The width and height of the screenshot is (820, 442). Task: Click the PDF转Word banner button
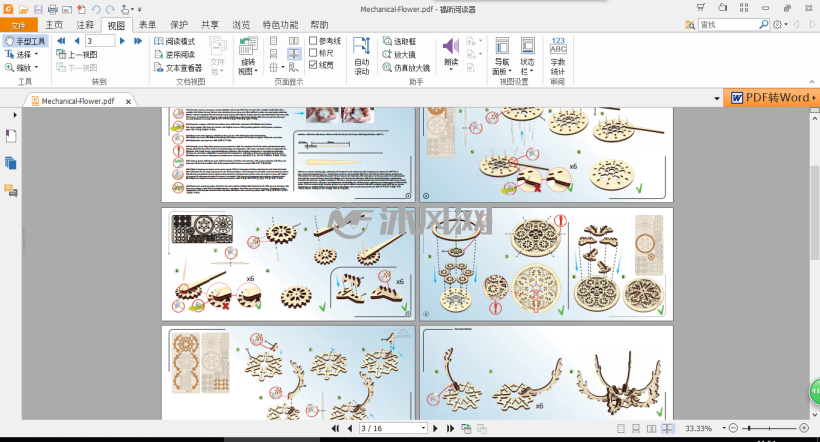[772, 98]
